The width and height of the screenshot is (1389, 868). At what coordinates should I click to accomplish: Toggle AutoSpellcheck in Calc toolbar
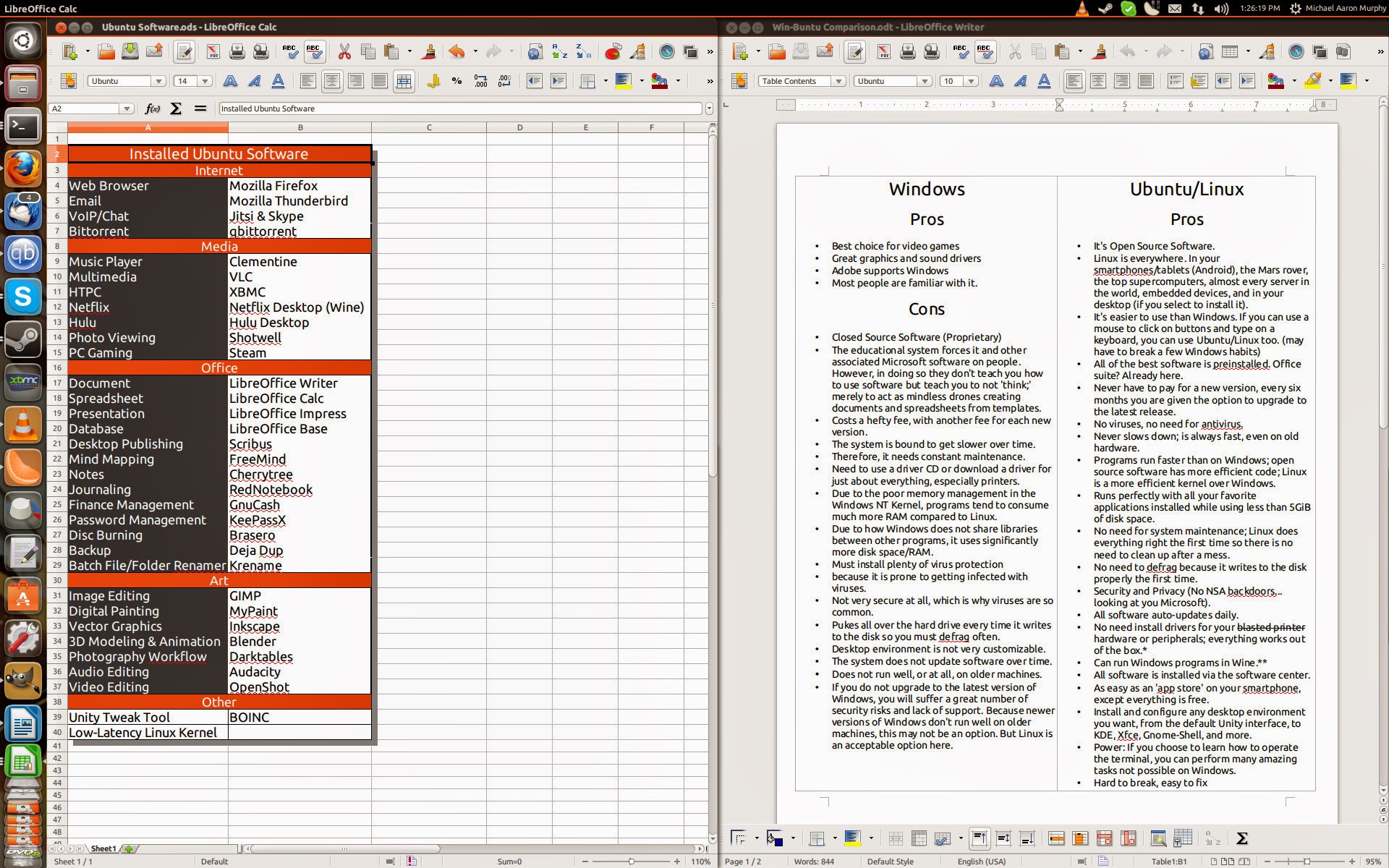tap(314, 51)
